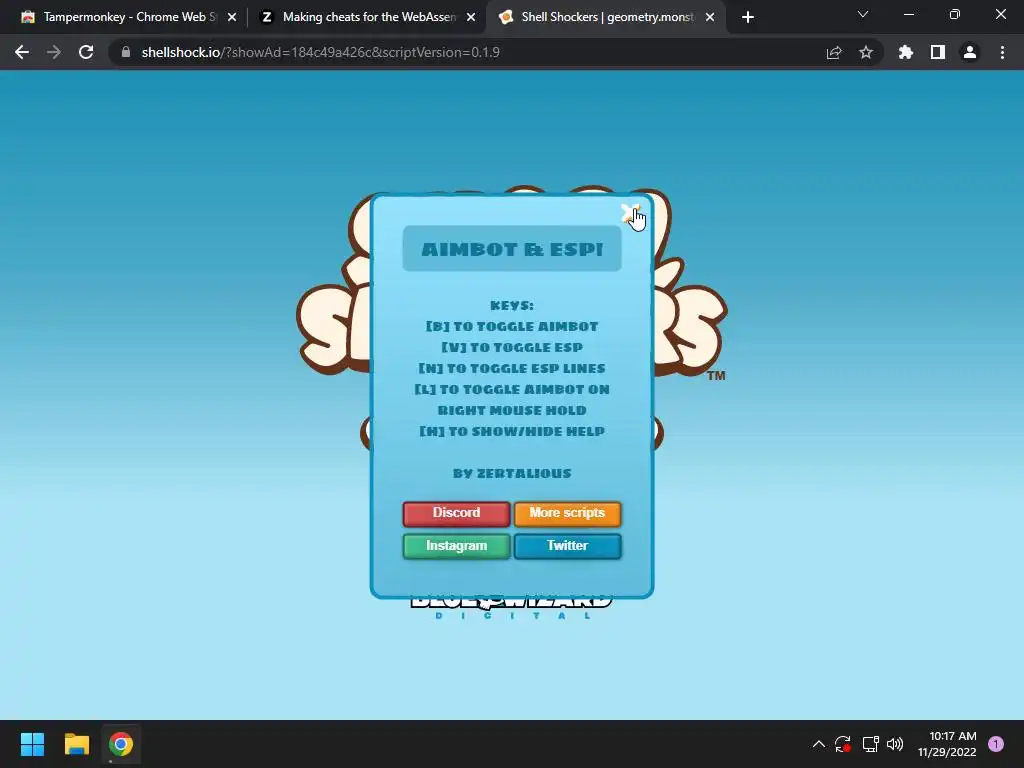
Task: Close the Aimbot & ESP help popup
Action: pos(630,213)
